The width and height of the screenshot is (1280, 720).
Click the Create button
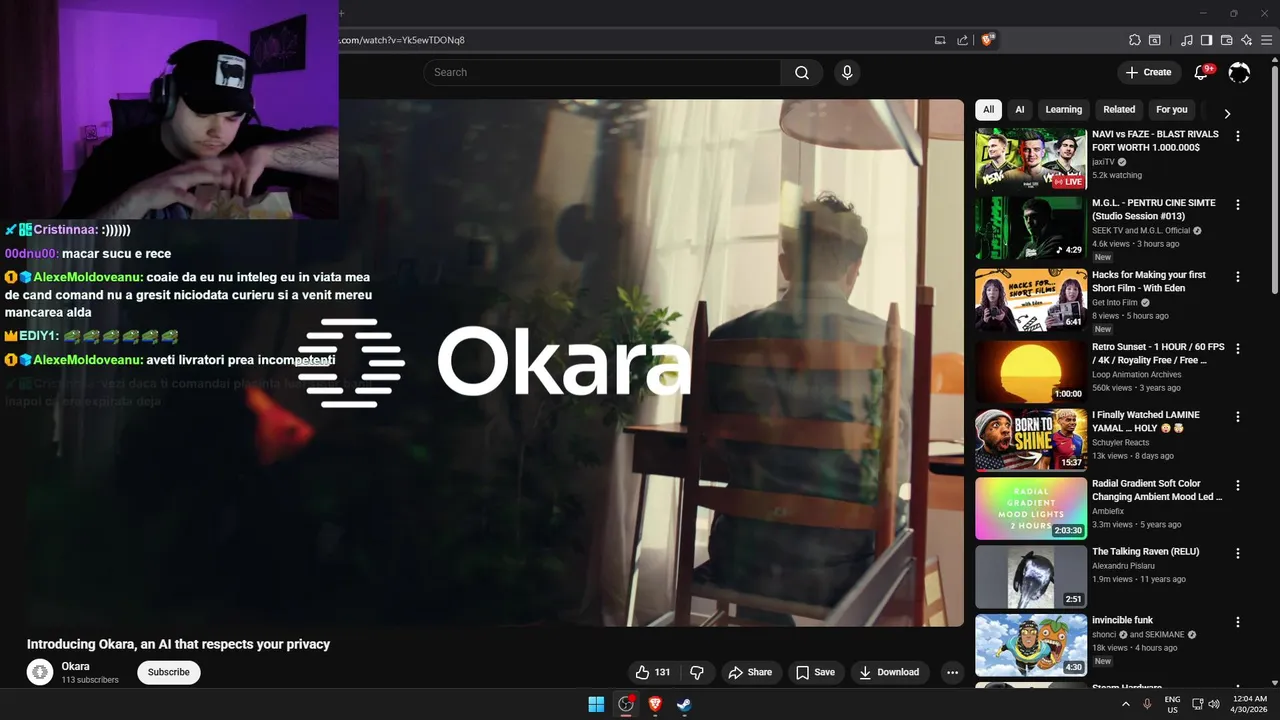[x=1148, y=72]
